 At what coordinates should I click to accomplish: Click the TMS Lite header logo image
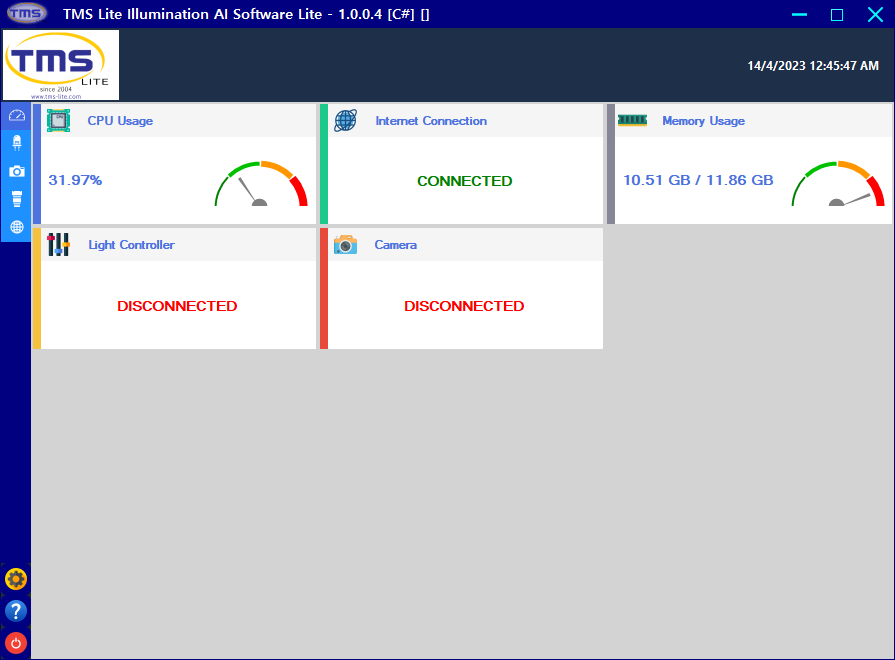tap(61, 65)
